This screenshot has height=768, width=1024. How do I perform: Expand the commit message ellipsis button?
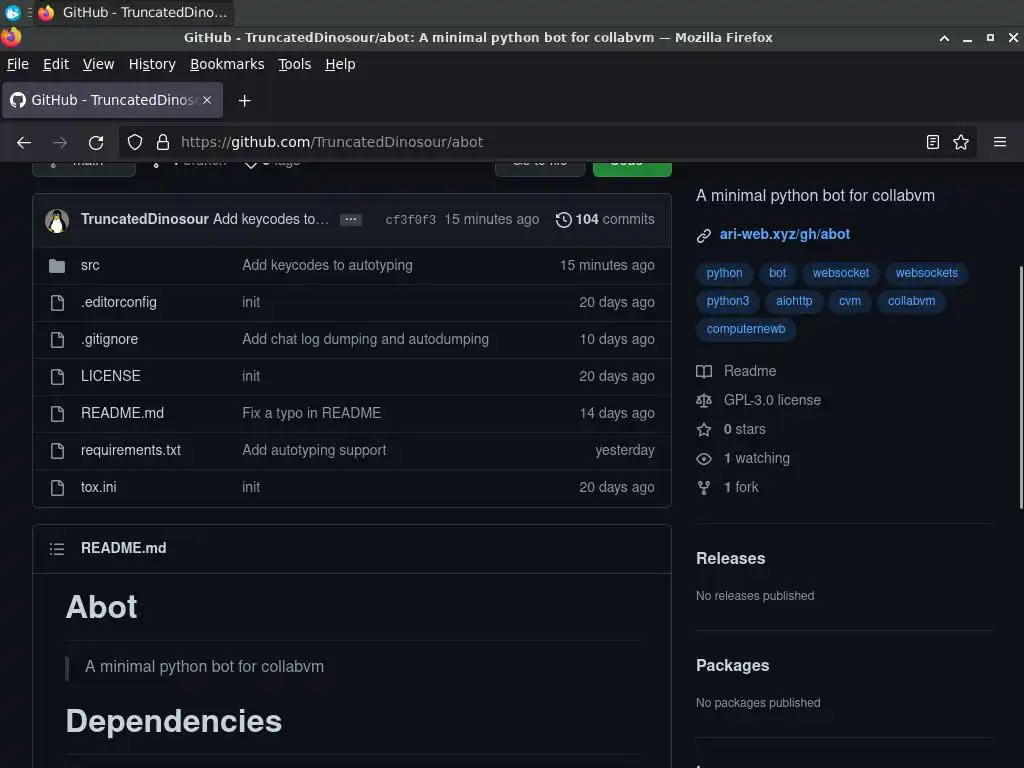(x=351, y=219)
